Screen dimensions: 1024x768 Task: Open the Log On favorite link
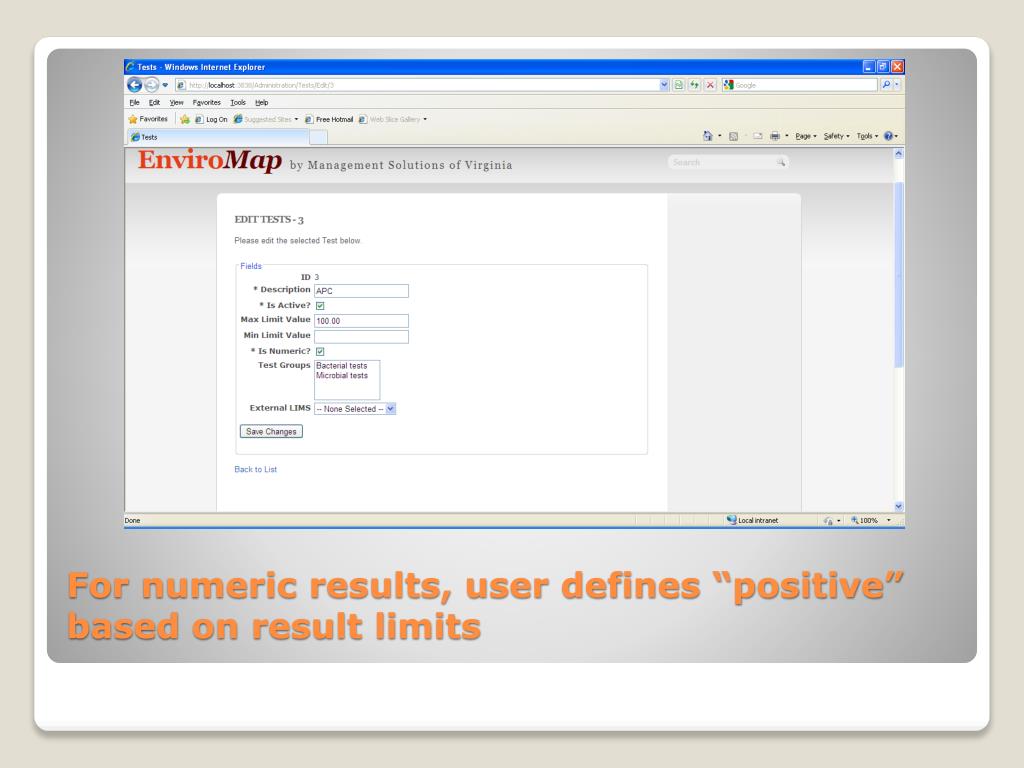[211, 120]
